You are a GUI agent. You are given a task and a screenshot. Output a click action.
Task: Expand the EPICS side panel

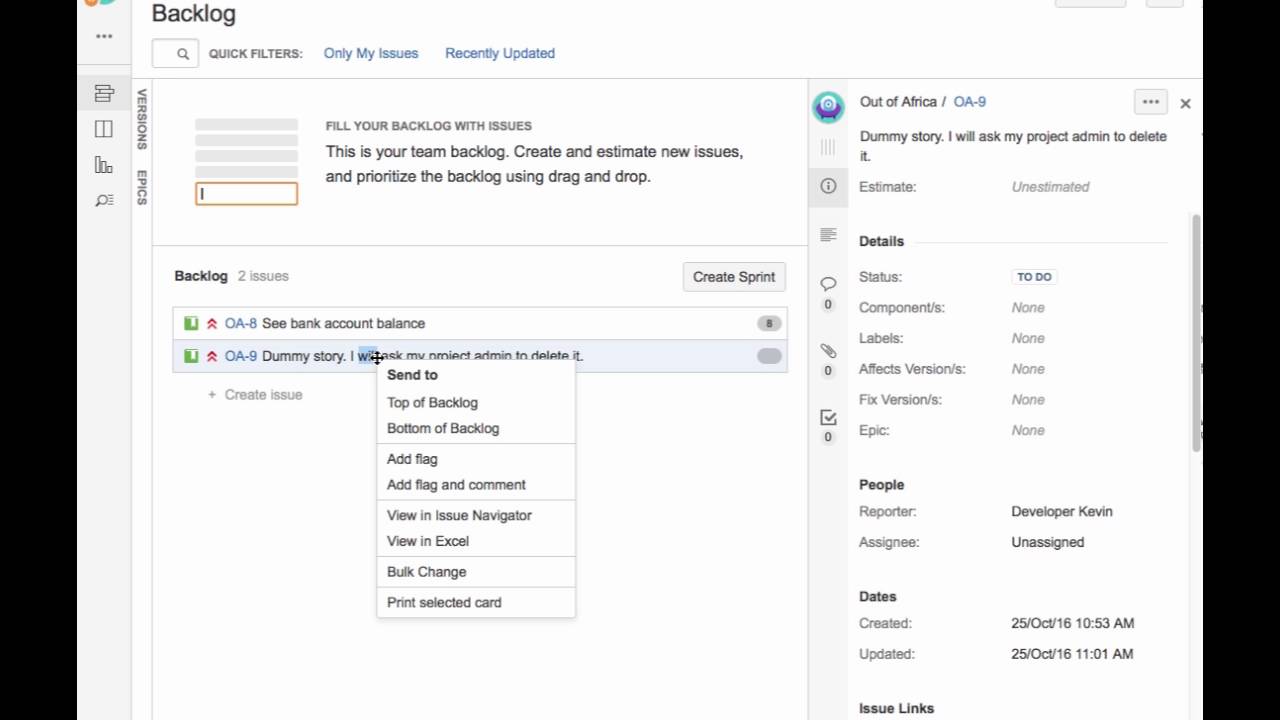point(142,187)
